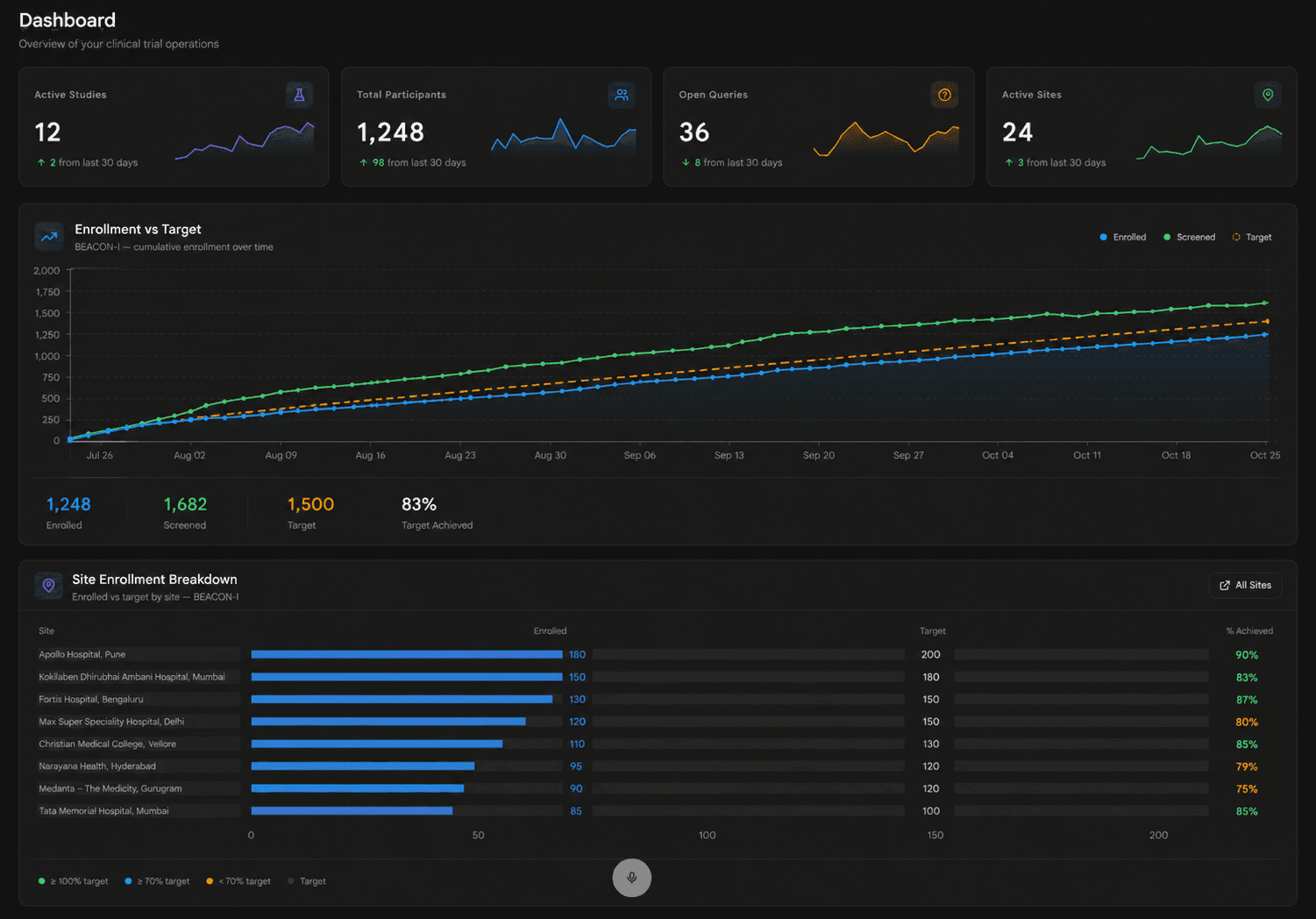Image resolution: width=1316 pixels, height=919 pixels.
Task: Click the ≥ 100% target legend item
Action: click(x=74, y=881)
